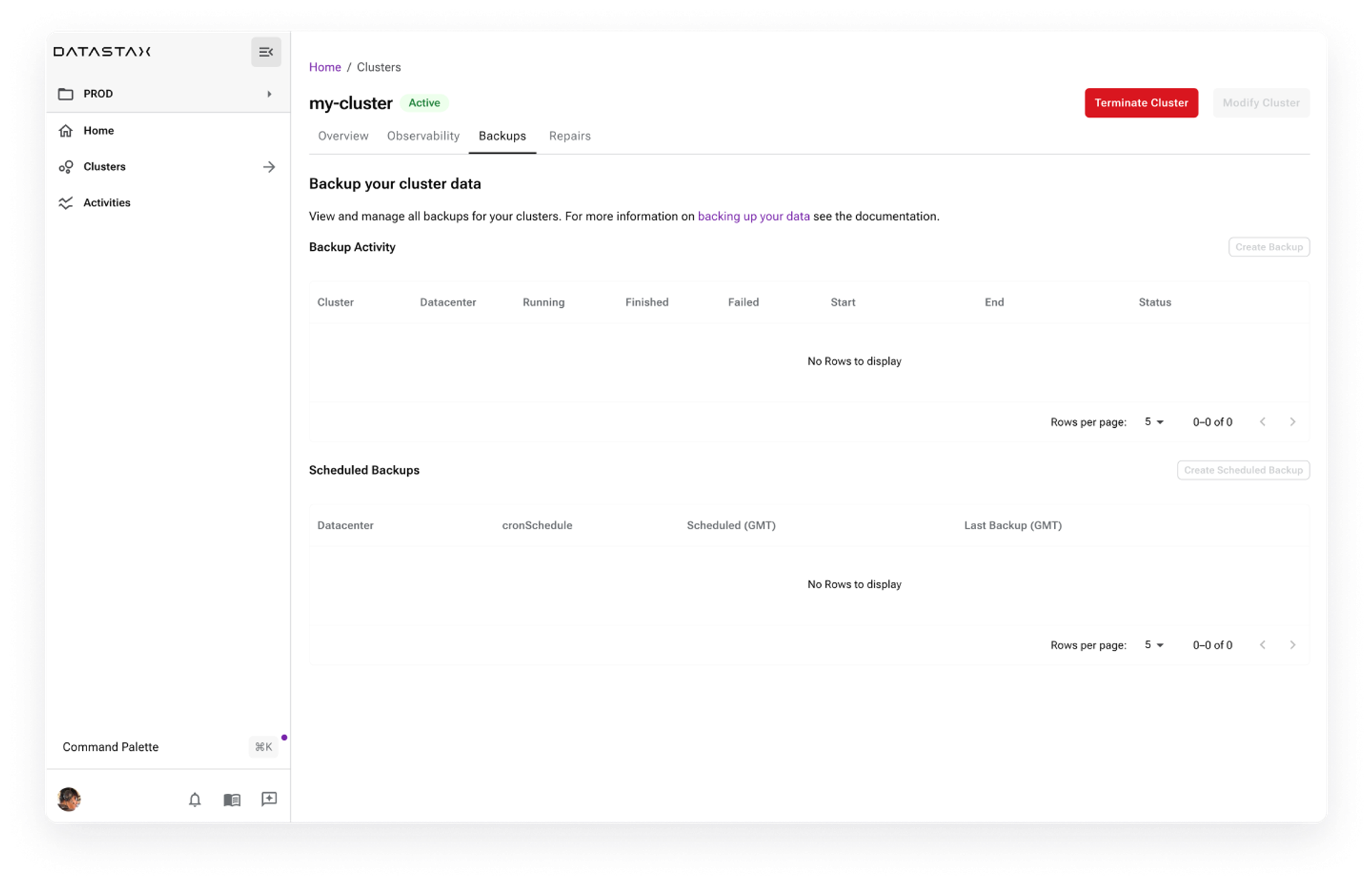This screenshot has height=883, width=1372.
Task: Click Create Scheduled Backup button
Action: point(1243,469)
